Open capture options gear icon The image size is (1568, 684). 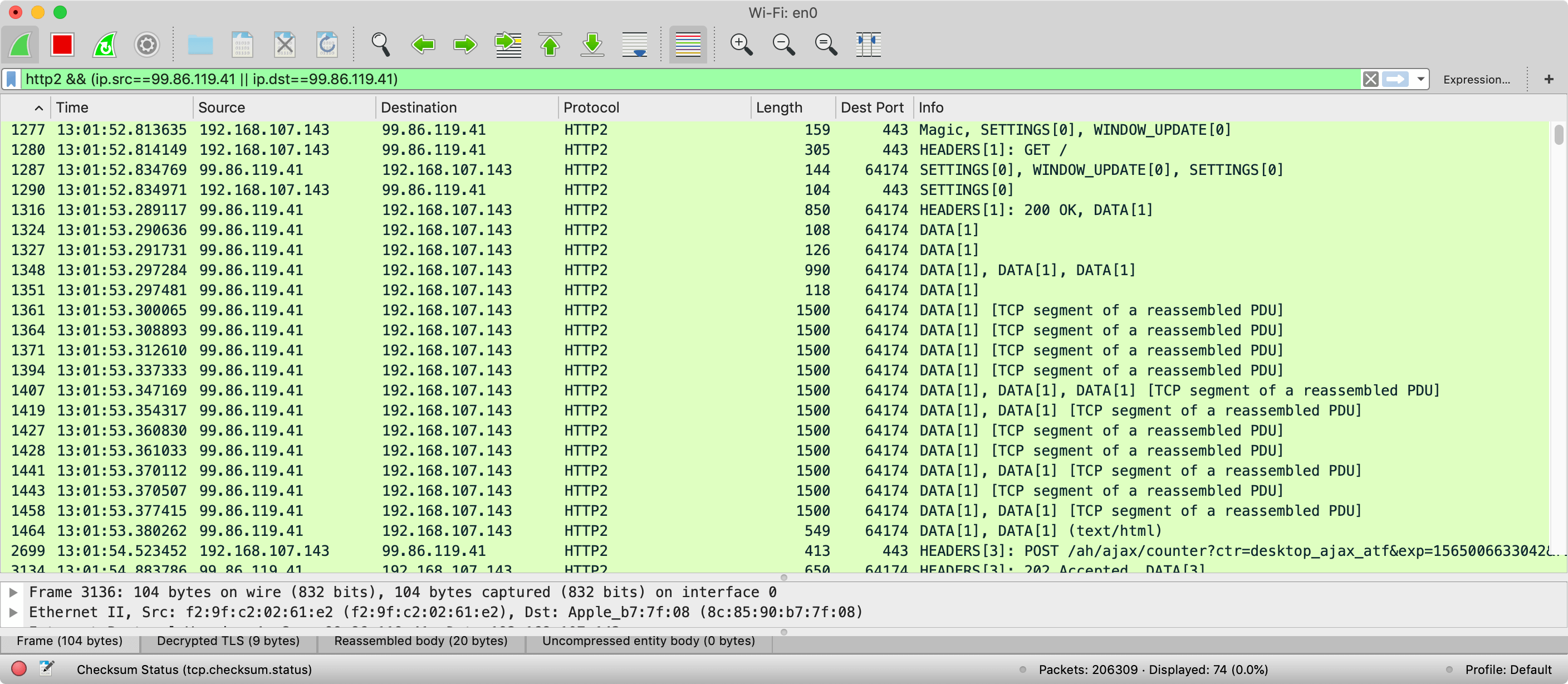coord(146,45)
